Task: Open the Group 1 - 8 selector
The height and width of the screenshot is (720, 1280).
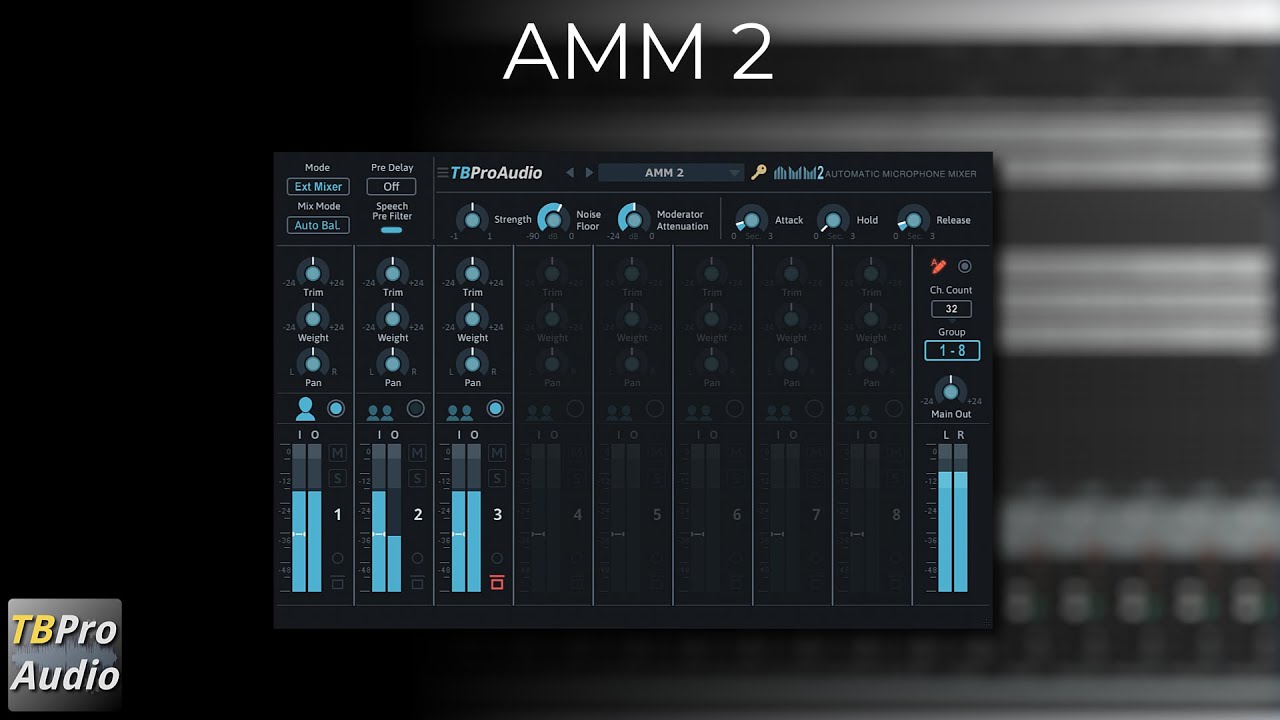Action: click(x=952, y=351)
